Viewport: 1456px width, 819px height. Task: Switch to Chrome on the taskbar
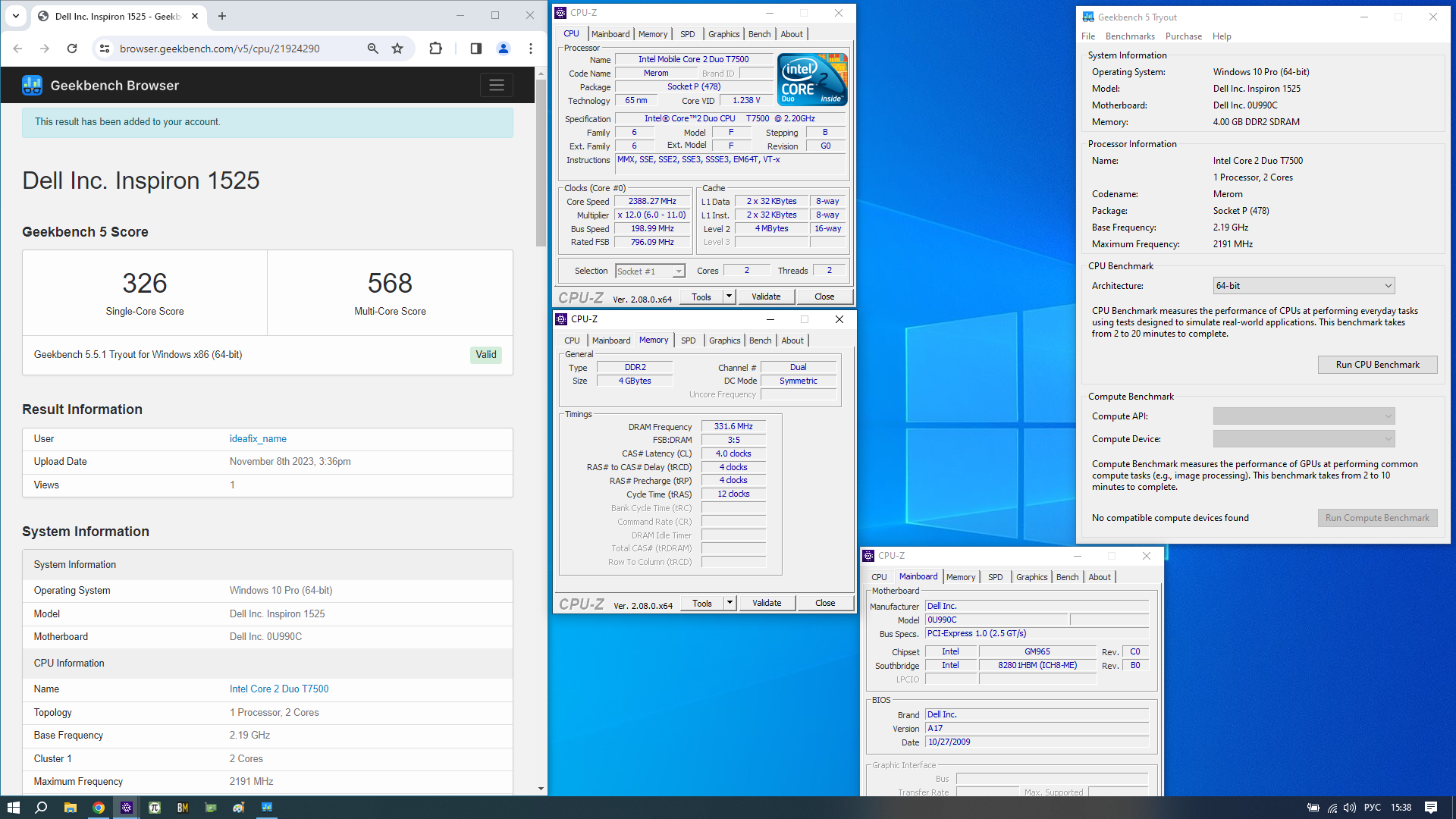tap(99, 808)
